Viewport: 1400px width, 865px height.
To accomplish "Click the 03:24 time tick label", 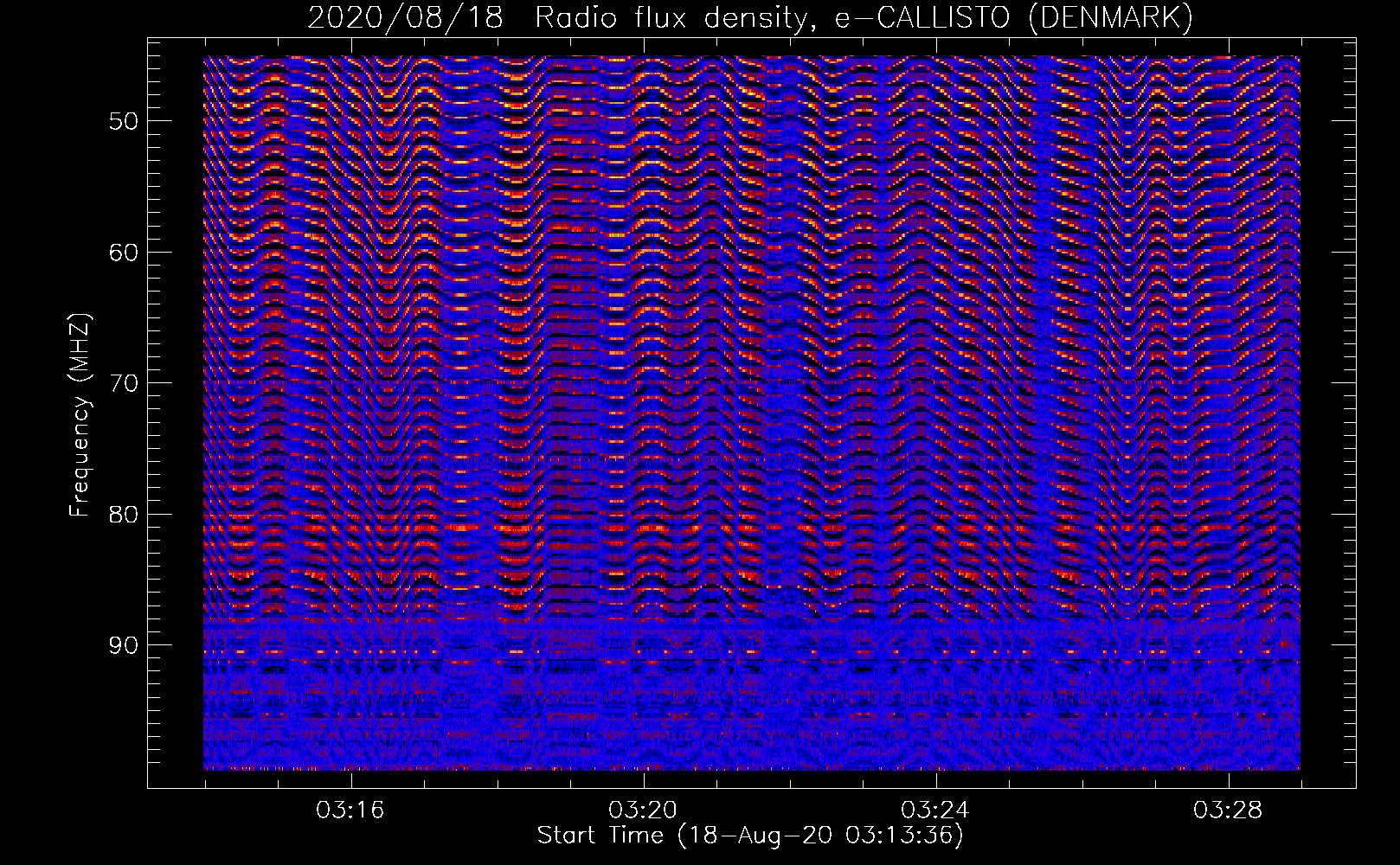I will coord(935,811).
